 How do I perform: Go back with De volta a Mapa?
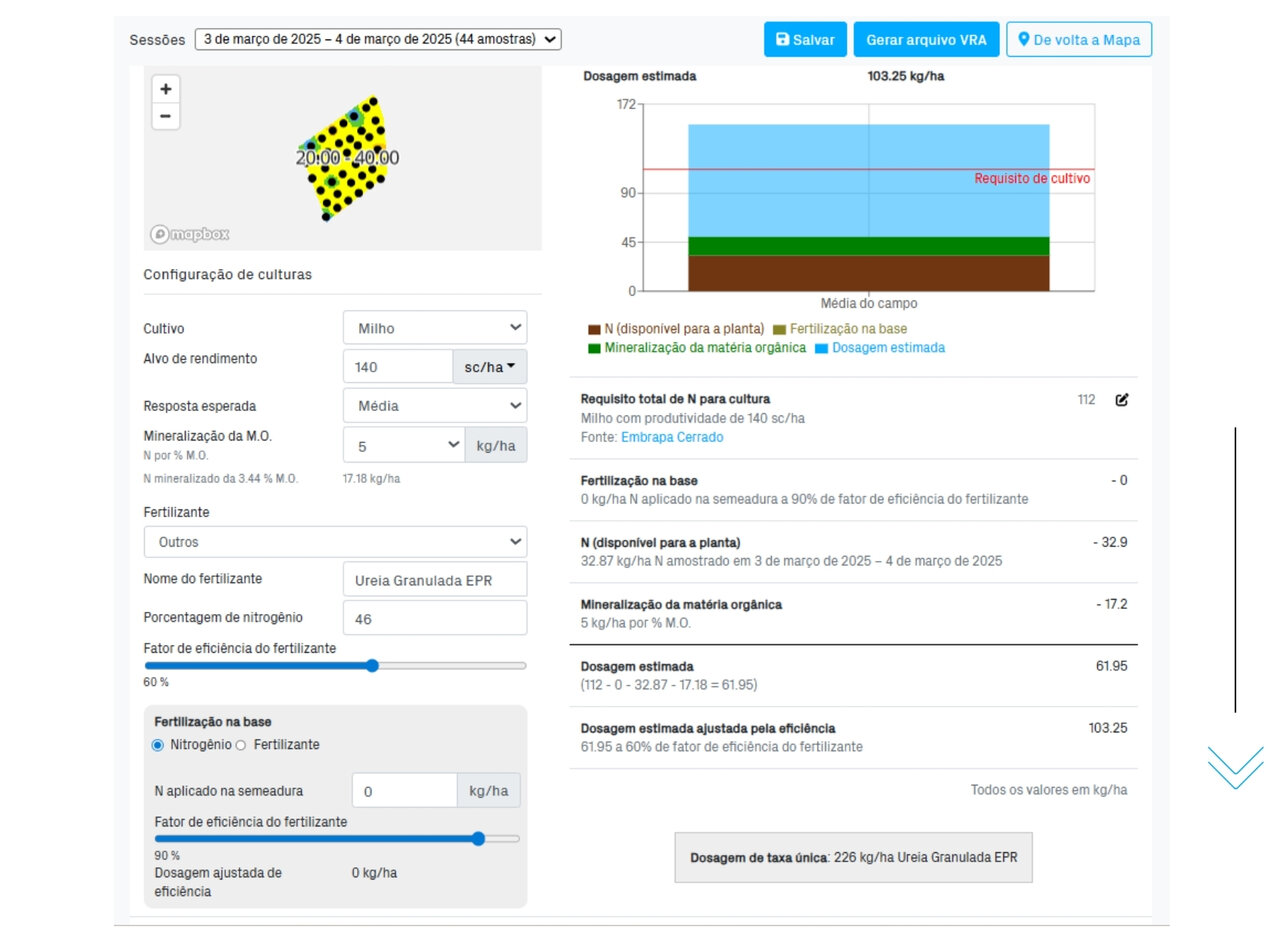[x=1079, y=40]
